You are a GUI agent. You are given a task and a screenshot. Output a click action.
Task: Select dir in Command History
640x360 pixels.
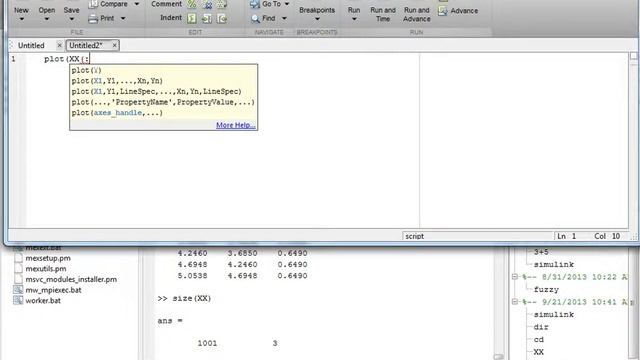[541, 327]
